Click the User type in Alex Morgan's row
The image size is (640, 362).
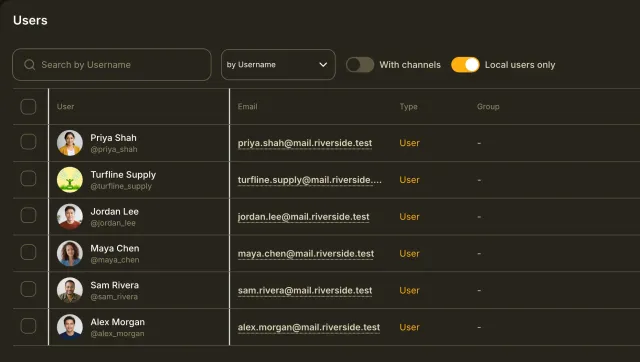click(409, 327)
